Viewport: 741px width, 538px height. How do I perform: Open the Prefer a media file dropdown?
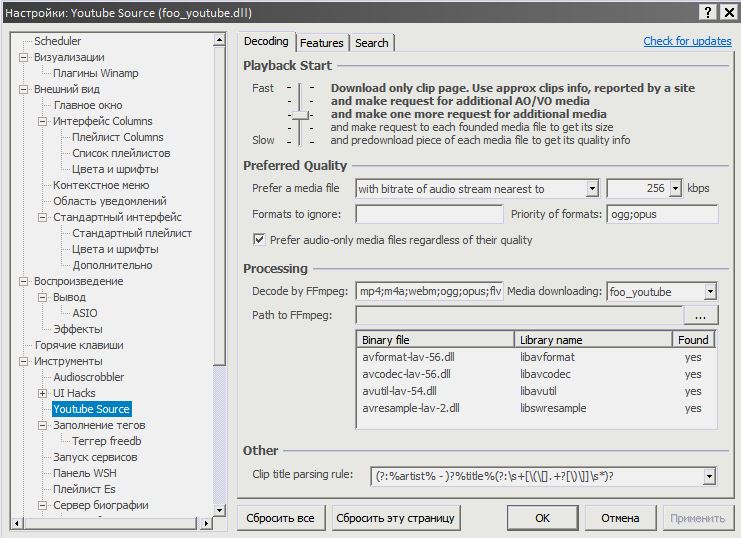tap(591, 188)
